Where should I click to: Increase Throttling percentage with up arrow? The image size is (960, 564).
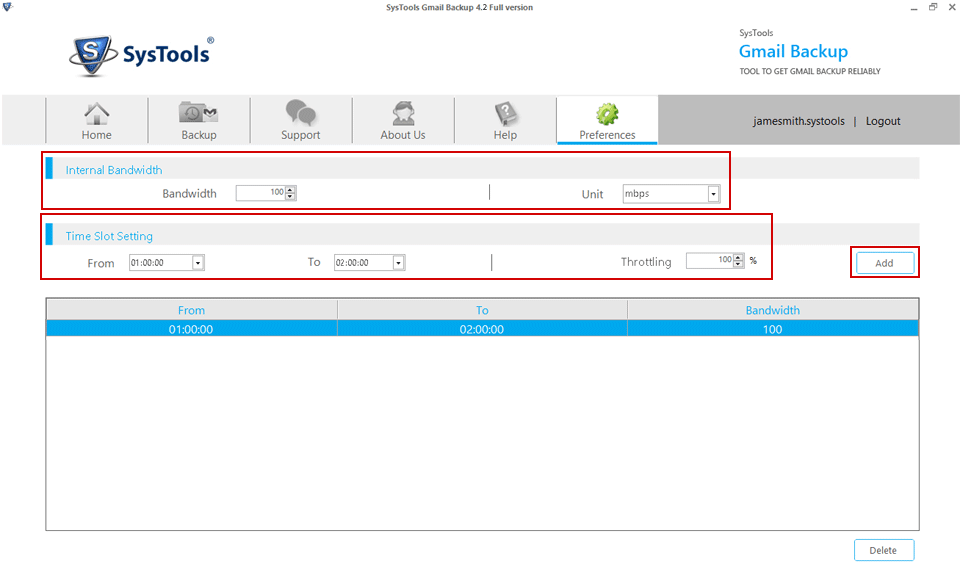pyautogui.click(x=738, y=257)
